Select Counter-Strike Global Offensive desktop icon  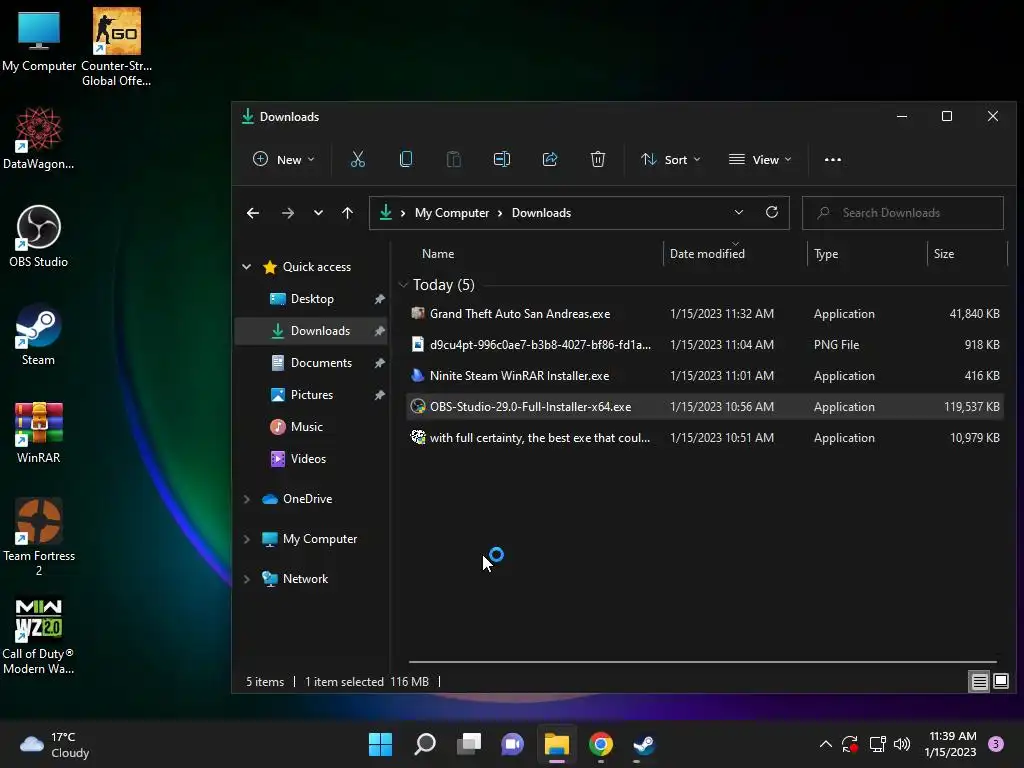point(116,47)
